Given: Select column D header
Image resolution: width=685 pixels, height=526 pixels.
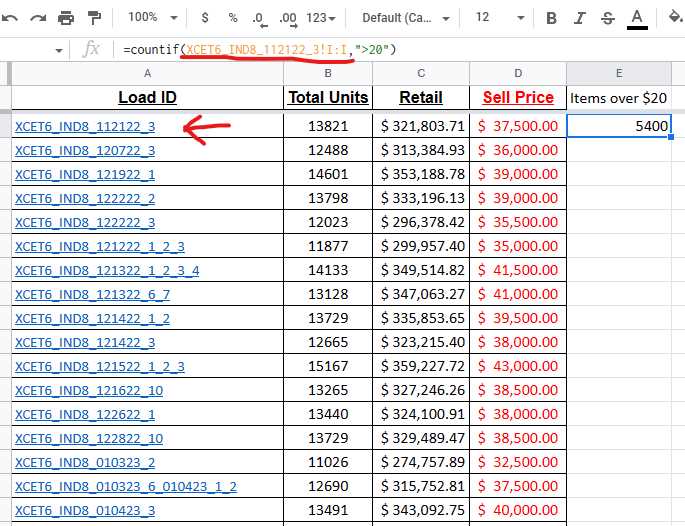Looking at the screenshot, I should (518, 73).
